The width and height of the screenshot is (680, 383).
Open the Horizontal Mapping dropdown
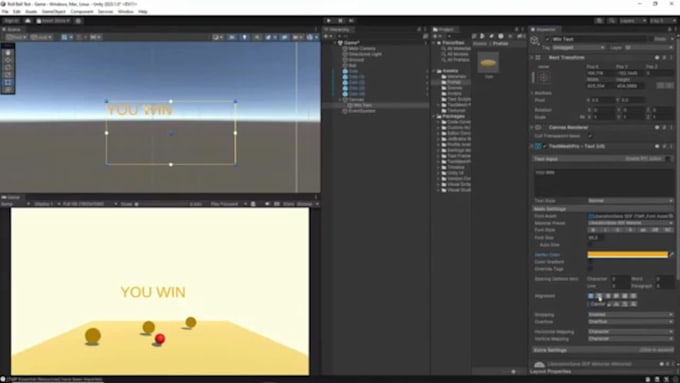pos(630,331)
